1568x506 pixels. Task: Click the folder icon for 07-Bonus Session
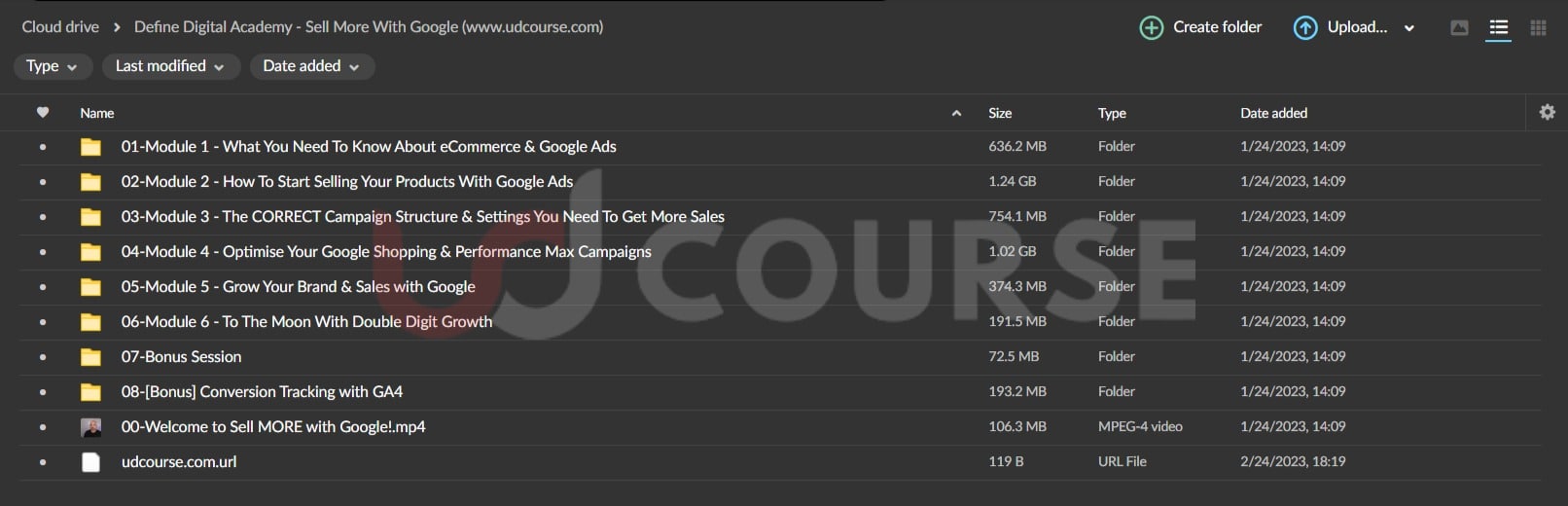(90, 357)
